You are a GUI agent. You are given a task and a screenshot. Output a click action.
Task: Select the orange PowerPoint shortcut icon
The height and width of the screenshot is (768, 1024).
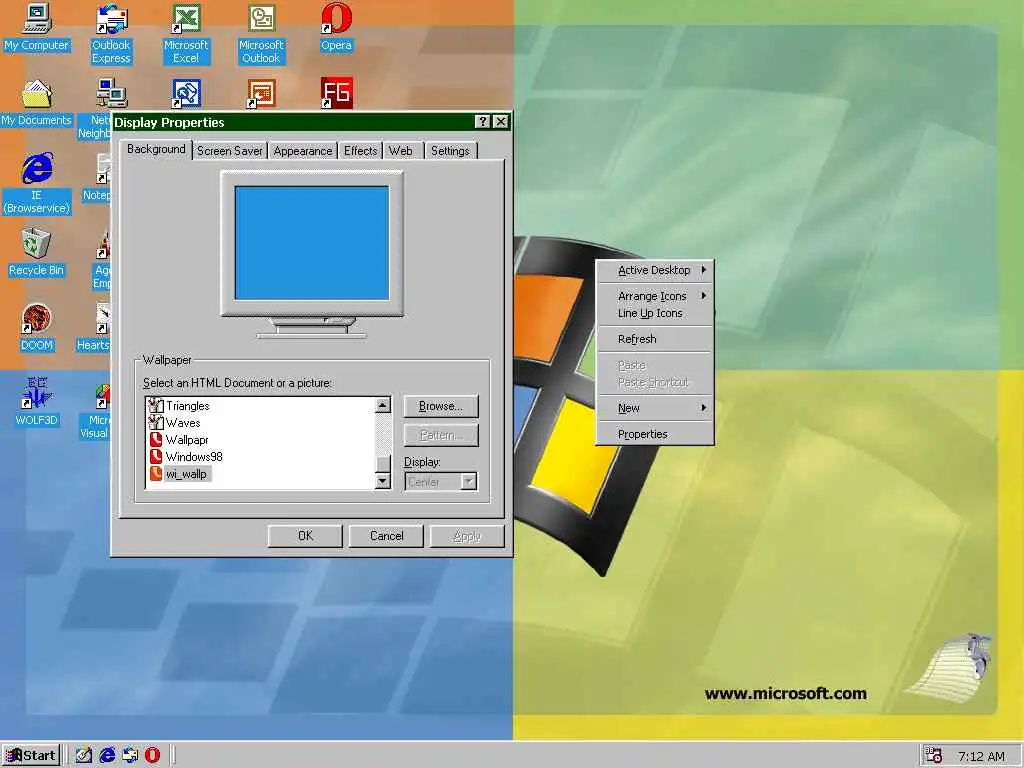[261, 94]
